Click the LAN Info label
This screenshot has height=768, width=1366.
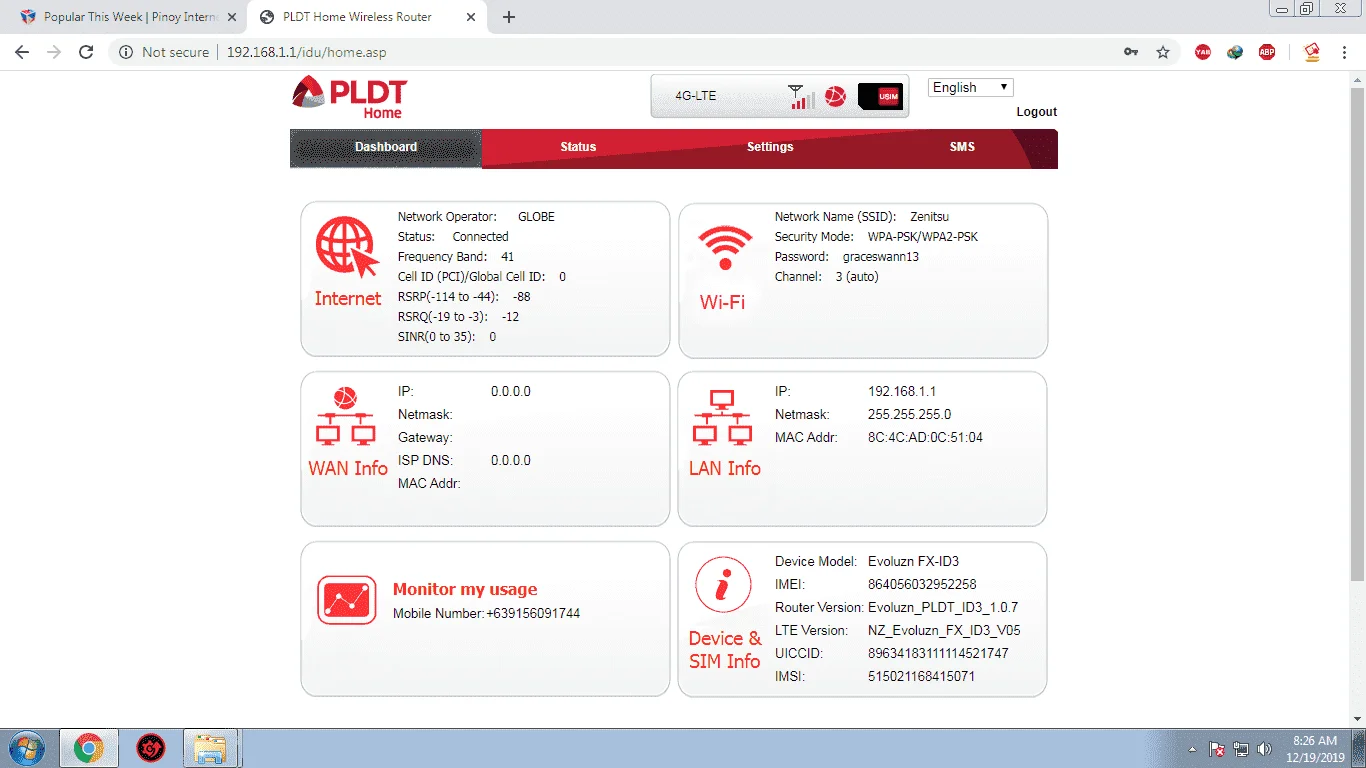[725, 468]
